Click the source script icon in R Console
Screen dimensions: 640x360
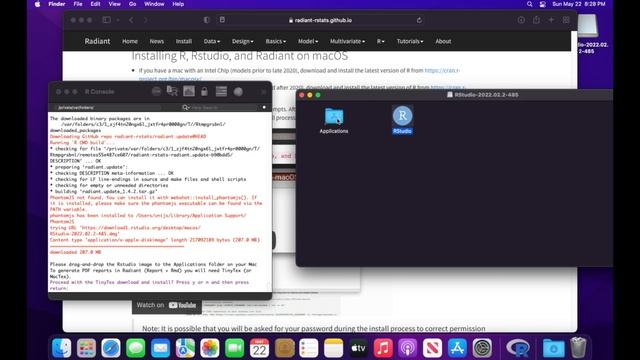point(172,91)
